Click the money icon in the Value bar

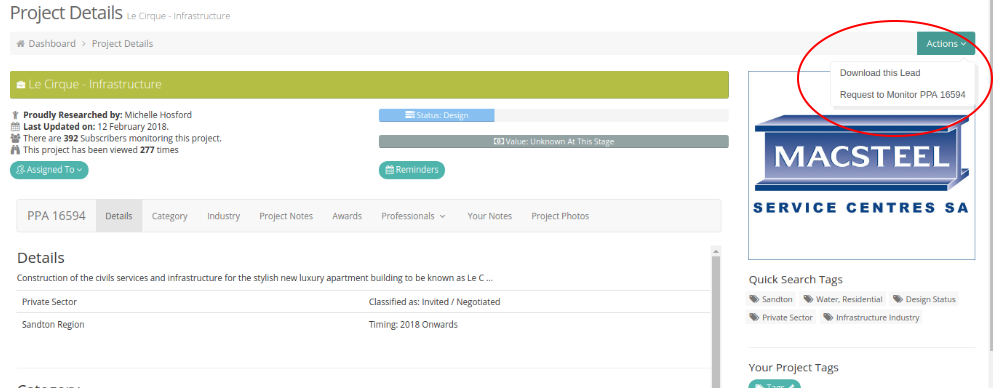pyautogui.click(x=498, y=142)
